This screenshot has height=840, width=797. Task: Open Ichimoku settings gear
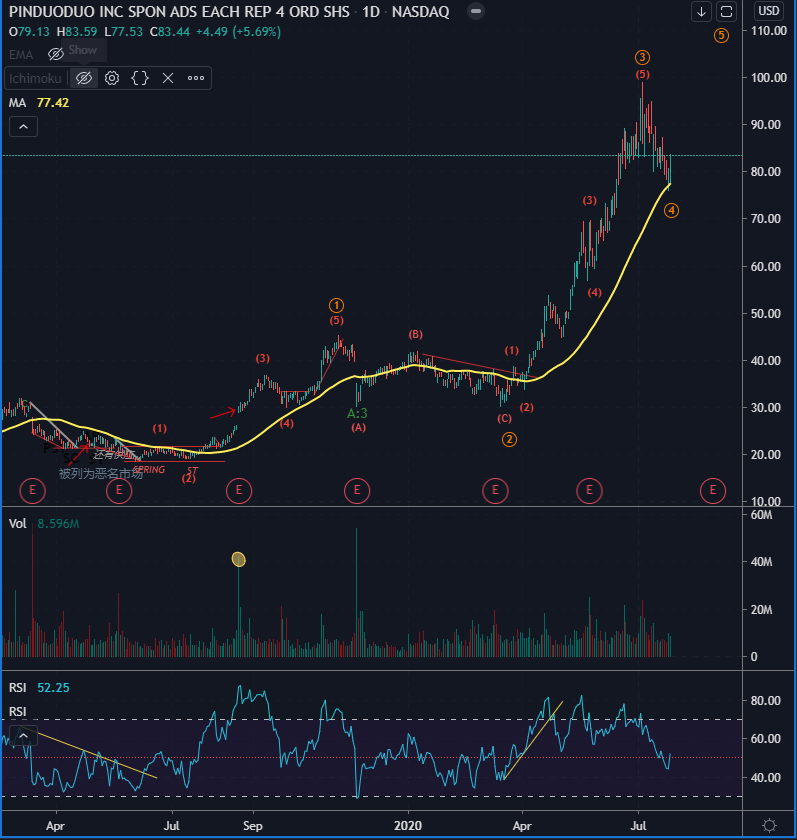coord(112,78)
